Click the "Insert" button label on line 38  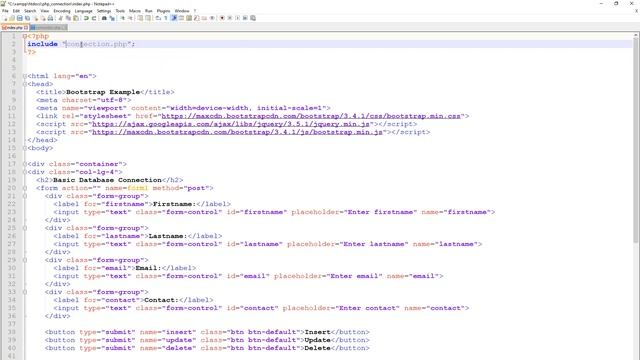tap(318, 332)
